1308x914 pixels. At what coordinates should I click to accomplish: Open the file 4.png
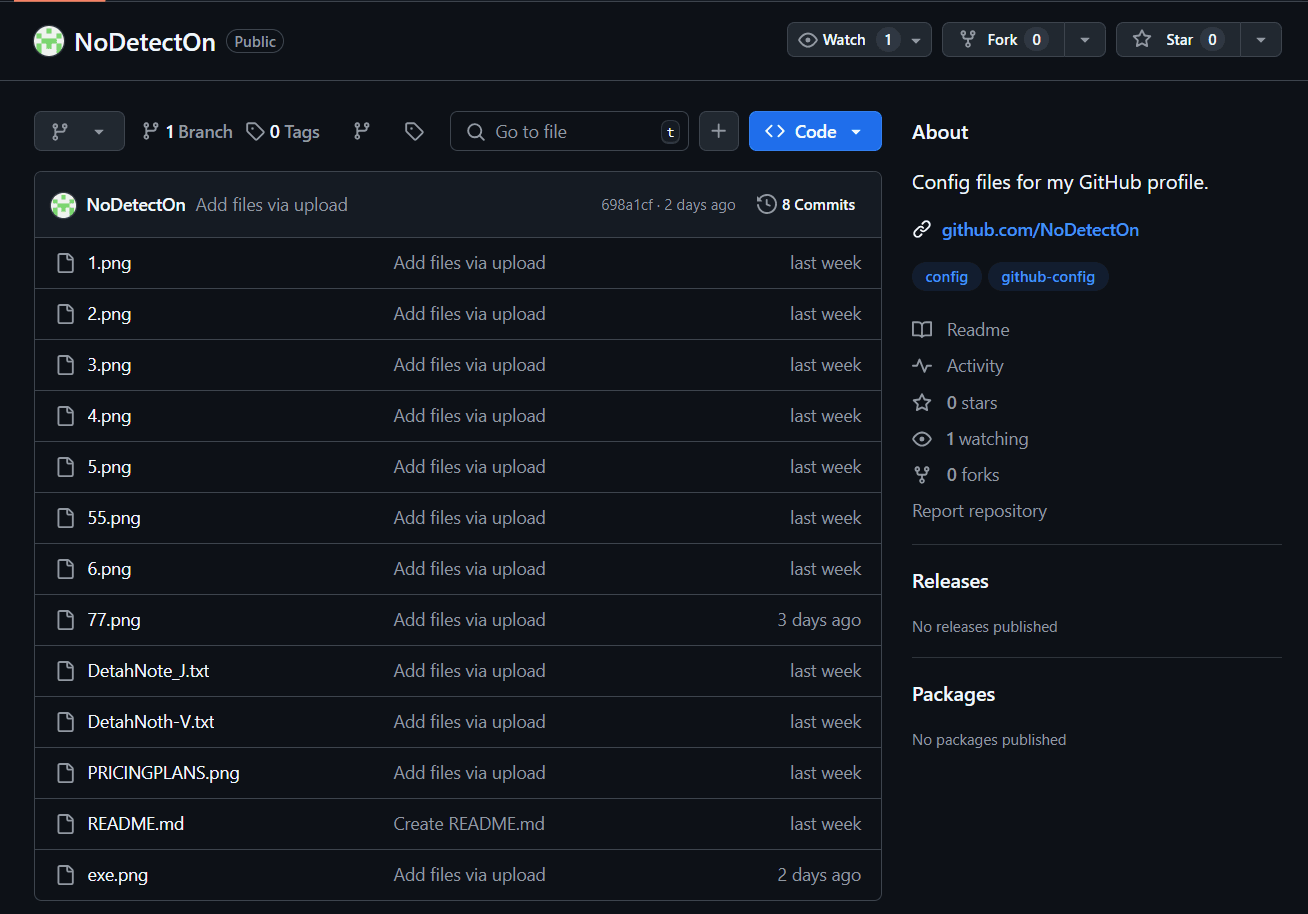[109, 416]
